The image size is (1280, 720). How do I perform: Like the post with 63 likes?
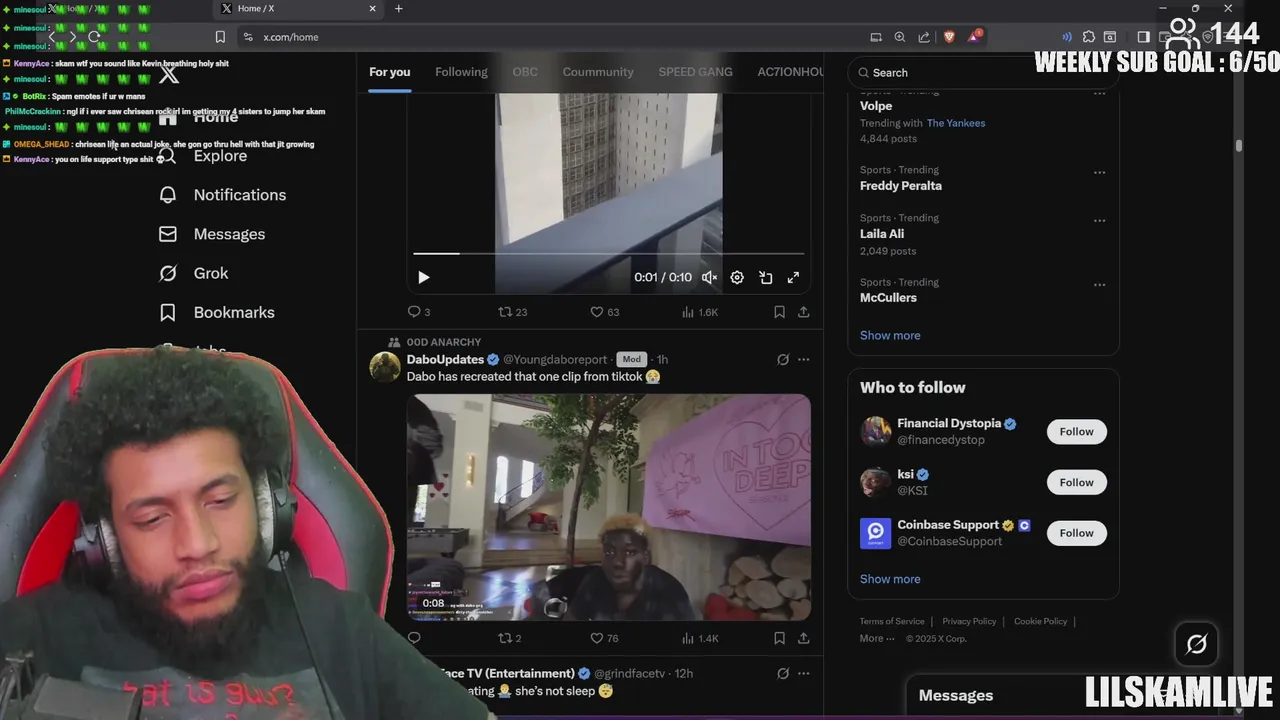604,312
